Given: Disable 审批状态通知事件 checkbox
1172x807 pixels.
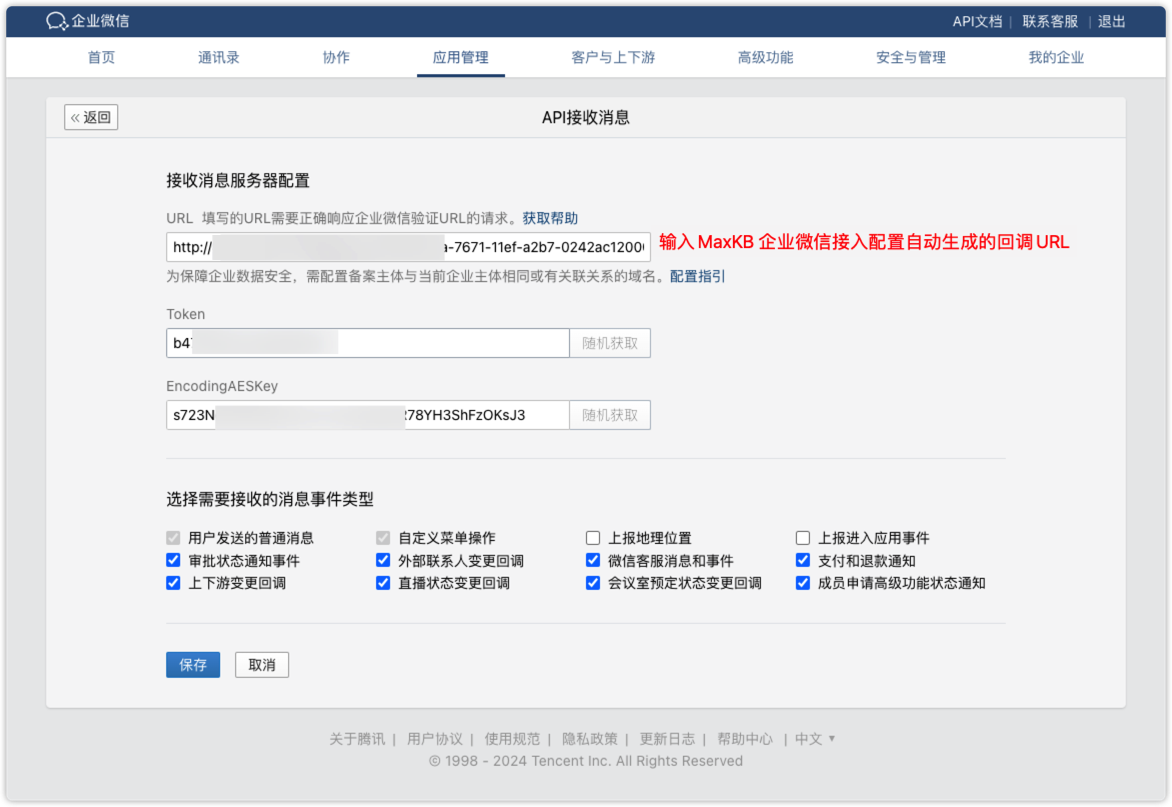Looking at the screenshot, I should pyautogui.click(x=173, y=560).
